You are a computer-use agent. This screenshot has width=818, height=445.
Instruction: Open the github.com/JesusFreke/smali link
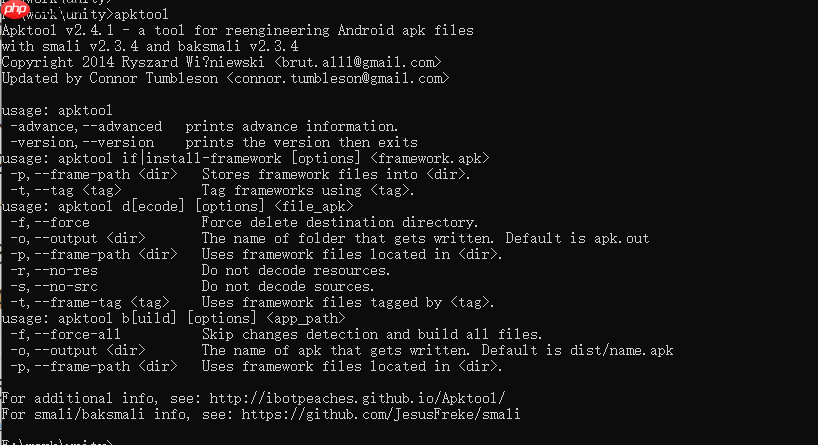[x=395, y=414]
